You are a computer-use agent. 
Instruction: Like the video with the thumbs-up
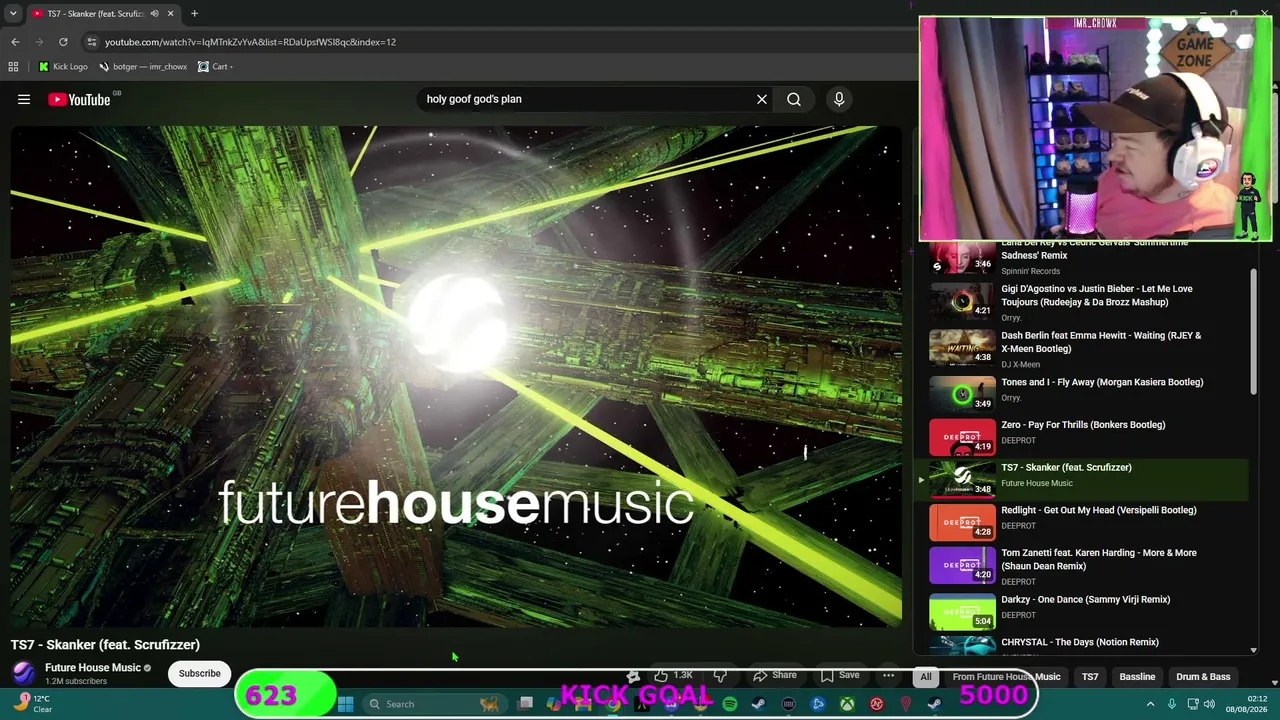[674, 675]
